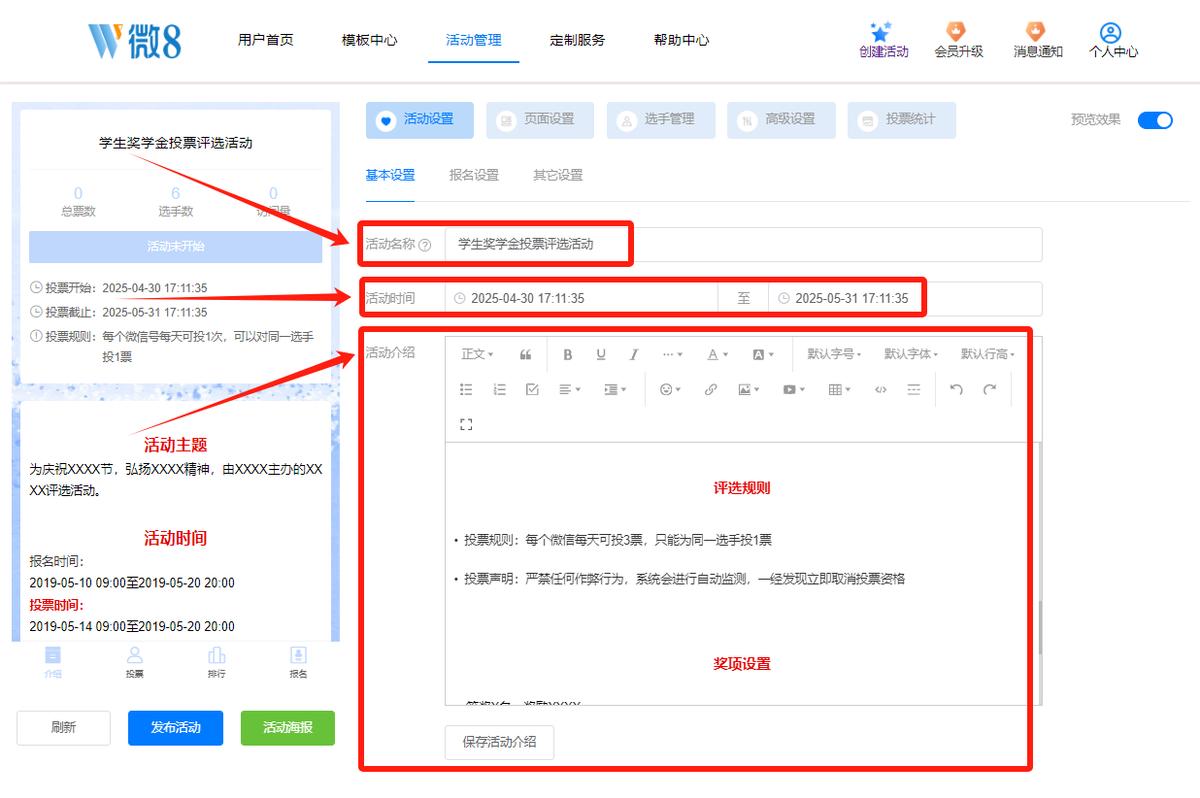
Task: Open the indent dropdown
Action: pyautogui.click(x=615, y=390)
